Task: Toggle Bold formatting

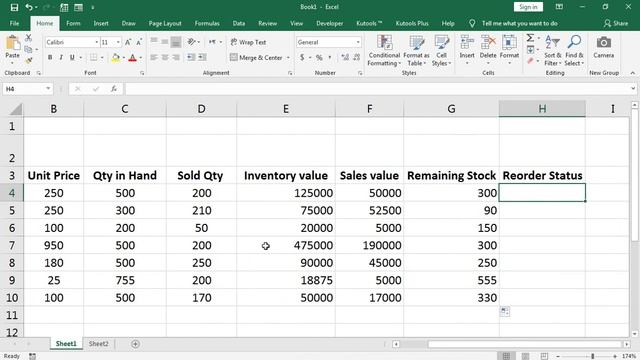Action: click(x=50, y=58)
